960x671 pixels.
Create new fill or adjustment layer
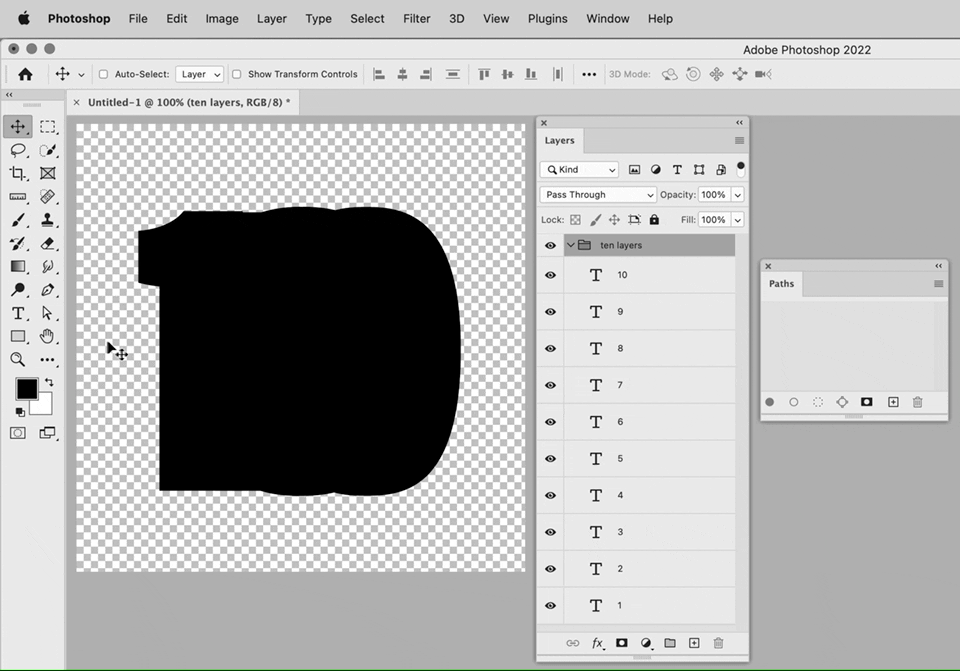click(646, 643)
